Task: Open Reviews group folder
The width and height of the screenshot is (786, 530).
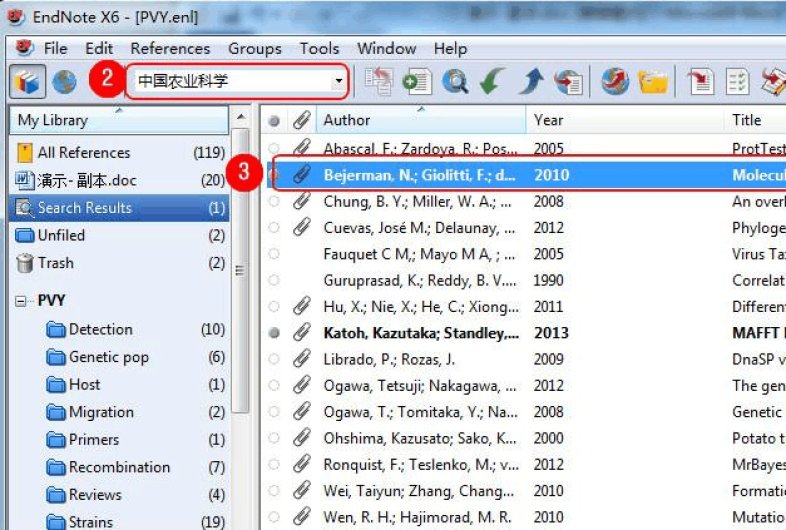Action: coord(134,495)
